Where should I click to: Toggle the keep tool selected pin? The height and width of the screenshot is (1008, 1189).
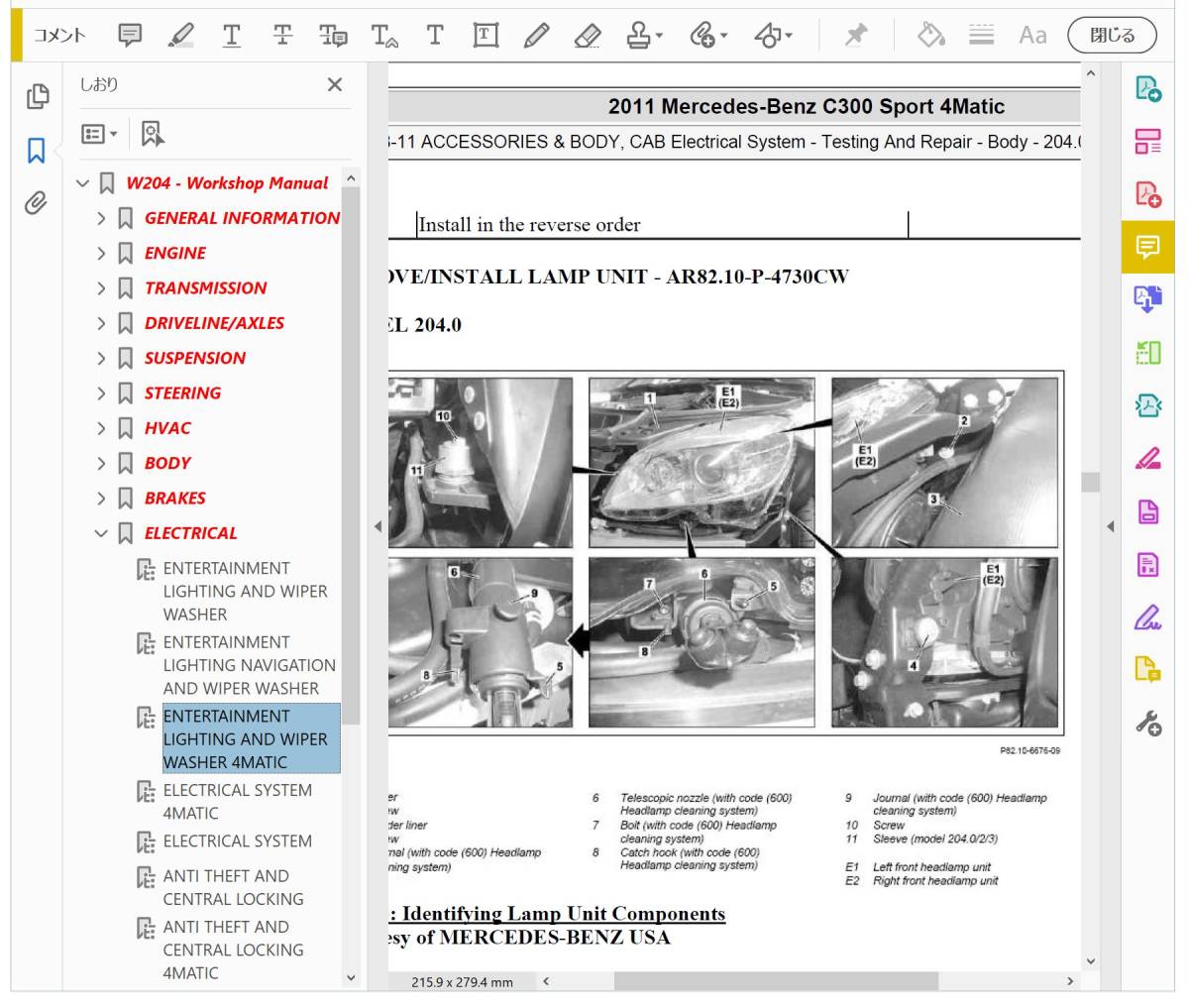(x=856, y=36)
